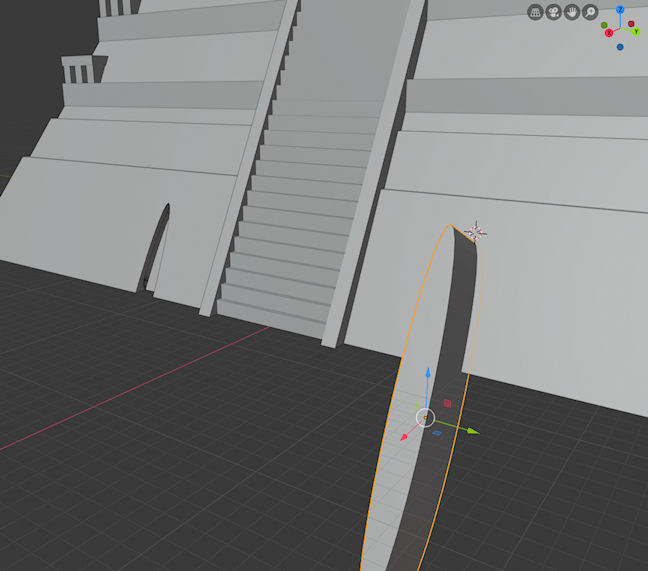Click the blue Z axis on navigation gizmo
This screenshot has height=571, width=648.
pos(620,11)
